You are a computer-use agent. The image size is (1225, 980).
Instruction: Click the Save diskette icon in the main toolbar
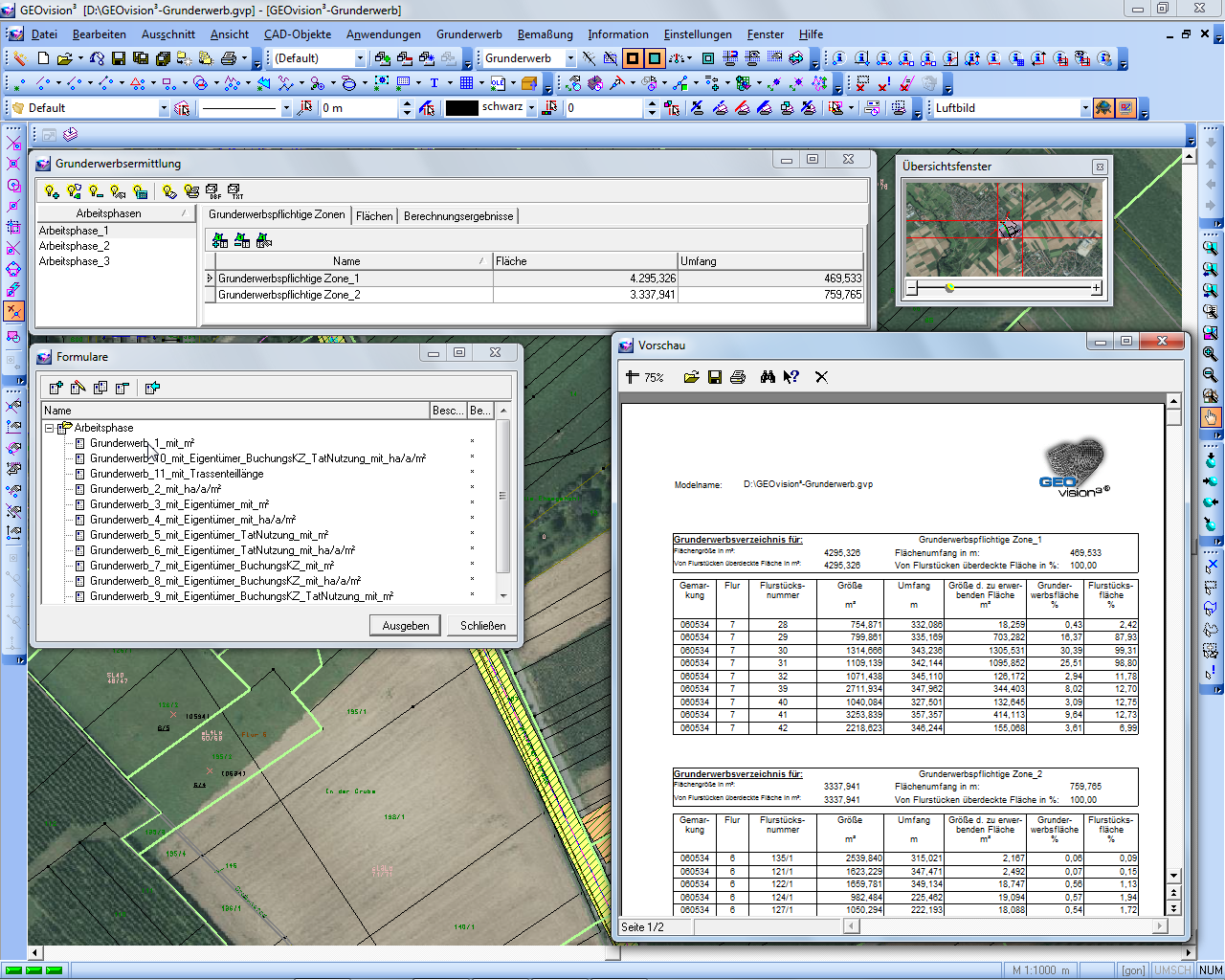point(119,58)
